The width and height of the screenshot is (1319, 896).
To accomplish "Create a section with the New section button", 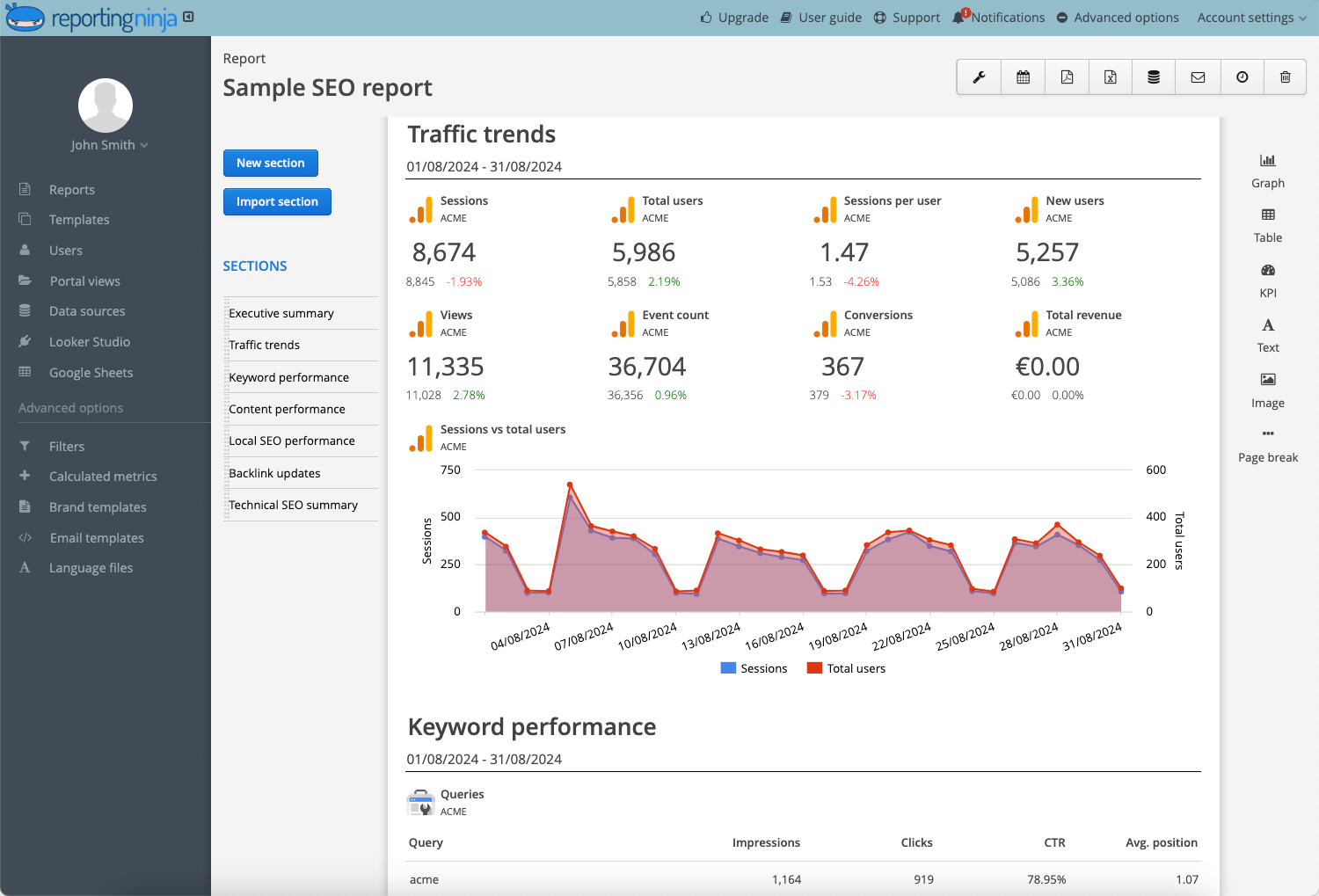I will (271, 163).
